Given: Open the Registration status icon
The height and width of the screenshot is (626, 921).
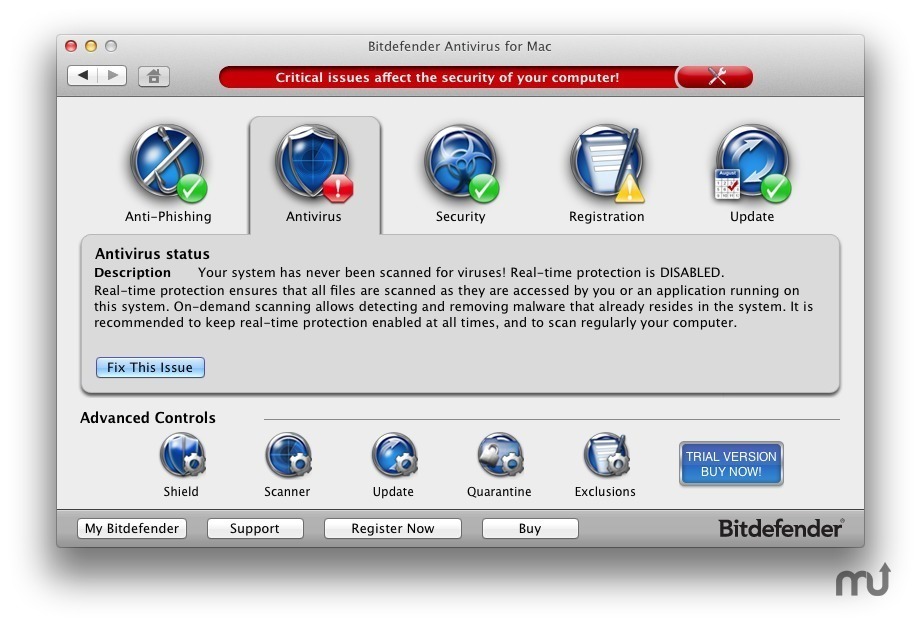Looking at the screenshot, I should [x=606, y=165].
